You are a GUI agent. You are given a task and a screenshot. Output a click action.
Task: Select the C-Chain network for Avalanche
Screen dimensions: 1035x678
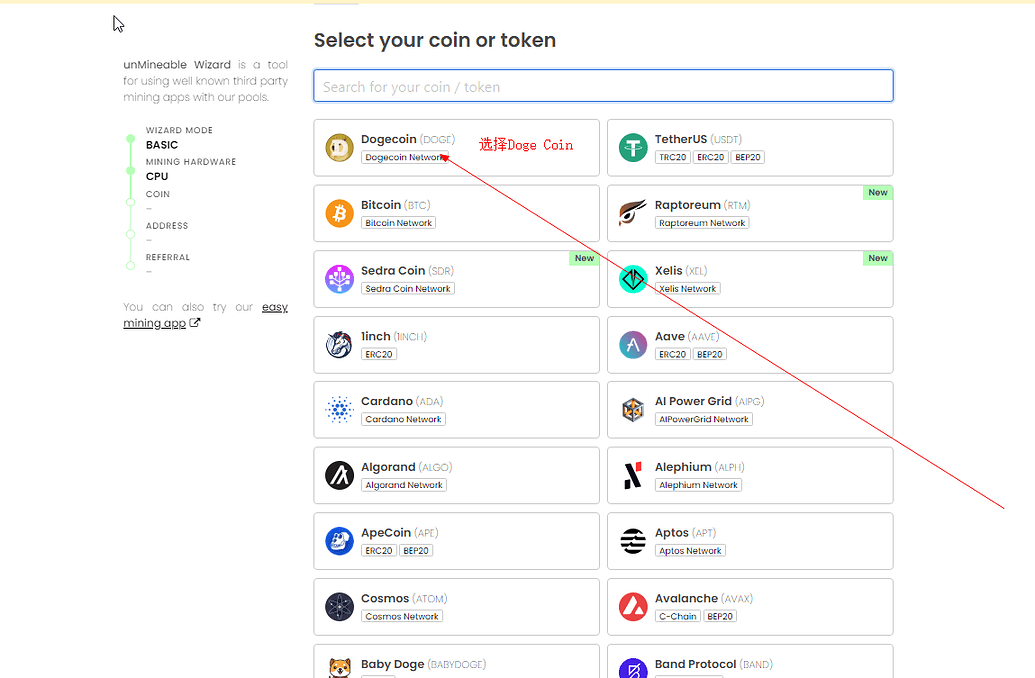pyautogui.click(x=678, y=616)
